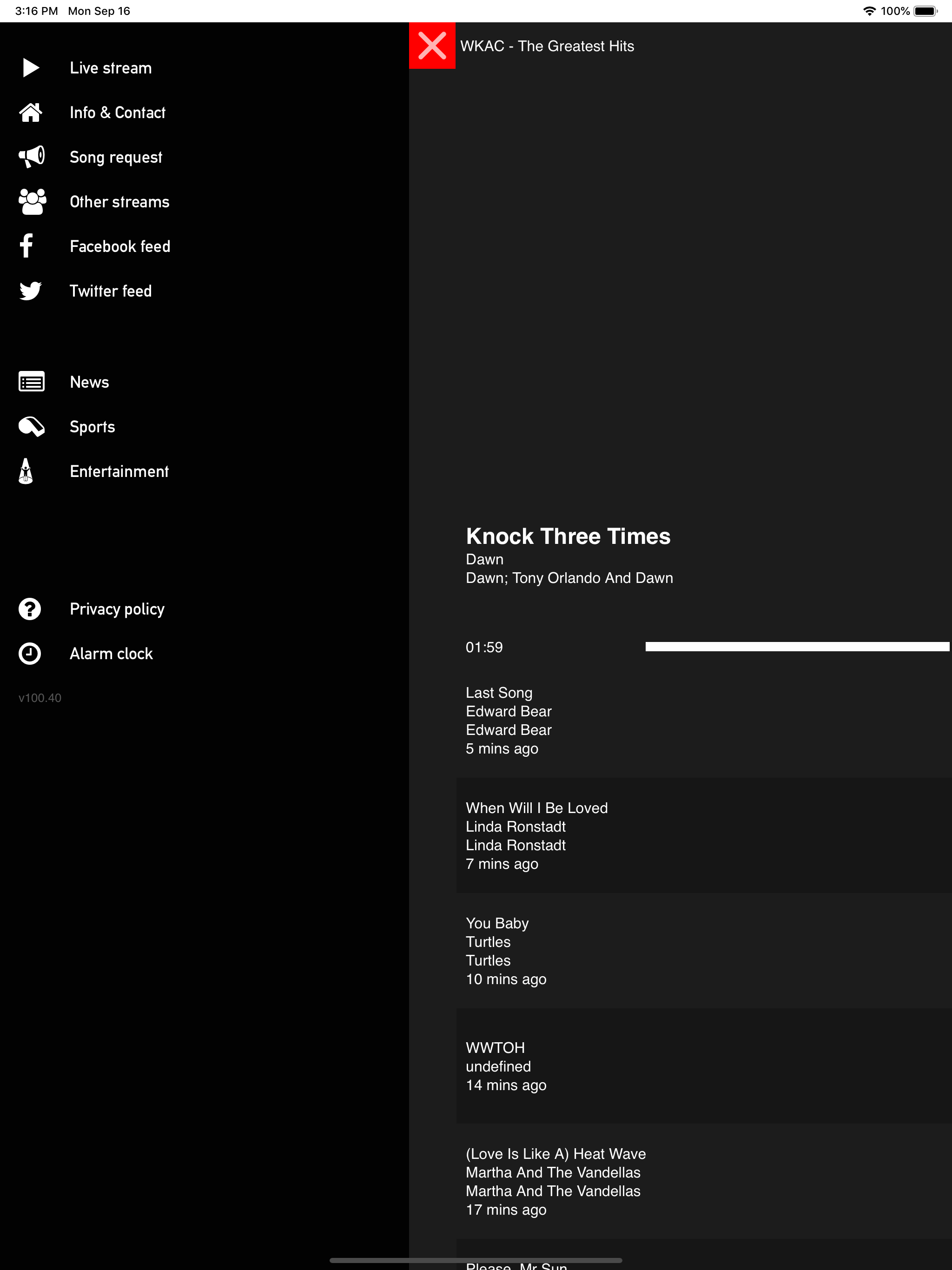
Task: Select When Will I Be Loved entry
Action: 704,835
